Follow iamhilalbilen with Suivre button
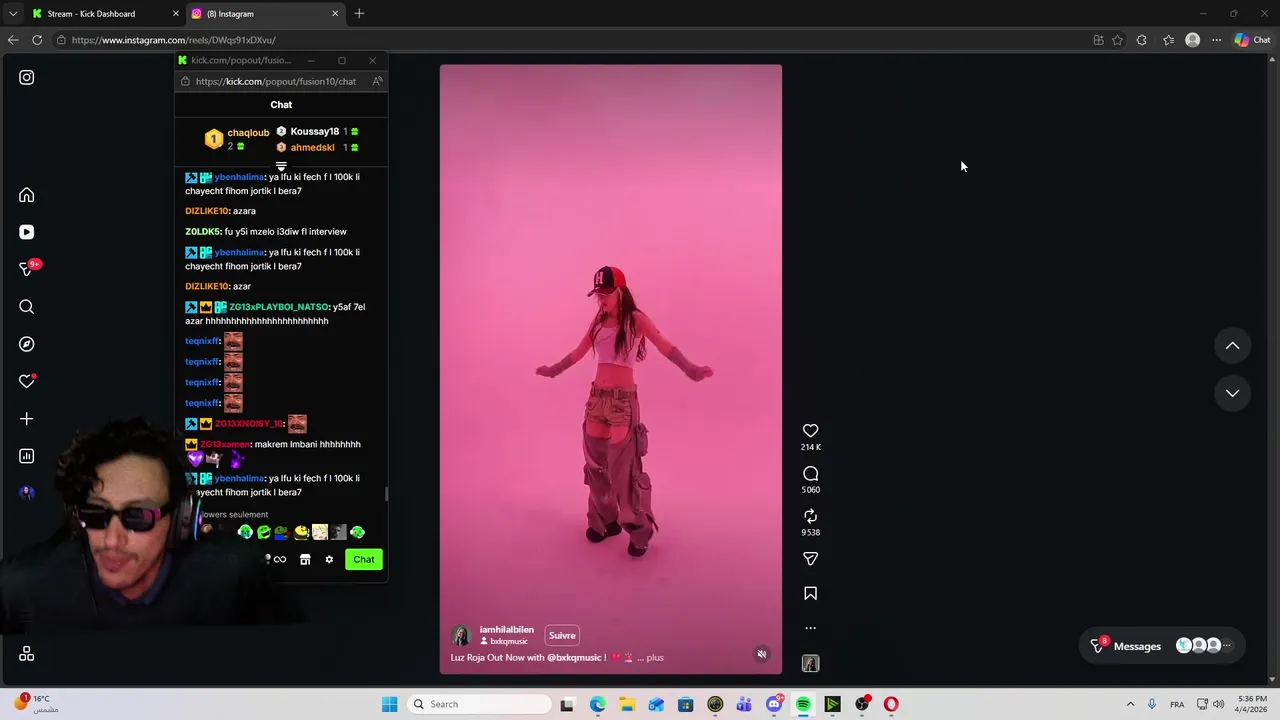This screenshot has height=720, width=1280. pos(562,635)
